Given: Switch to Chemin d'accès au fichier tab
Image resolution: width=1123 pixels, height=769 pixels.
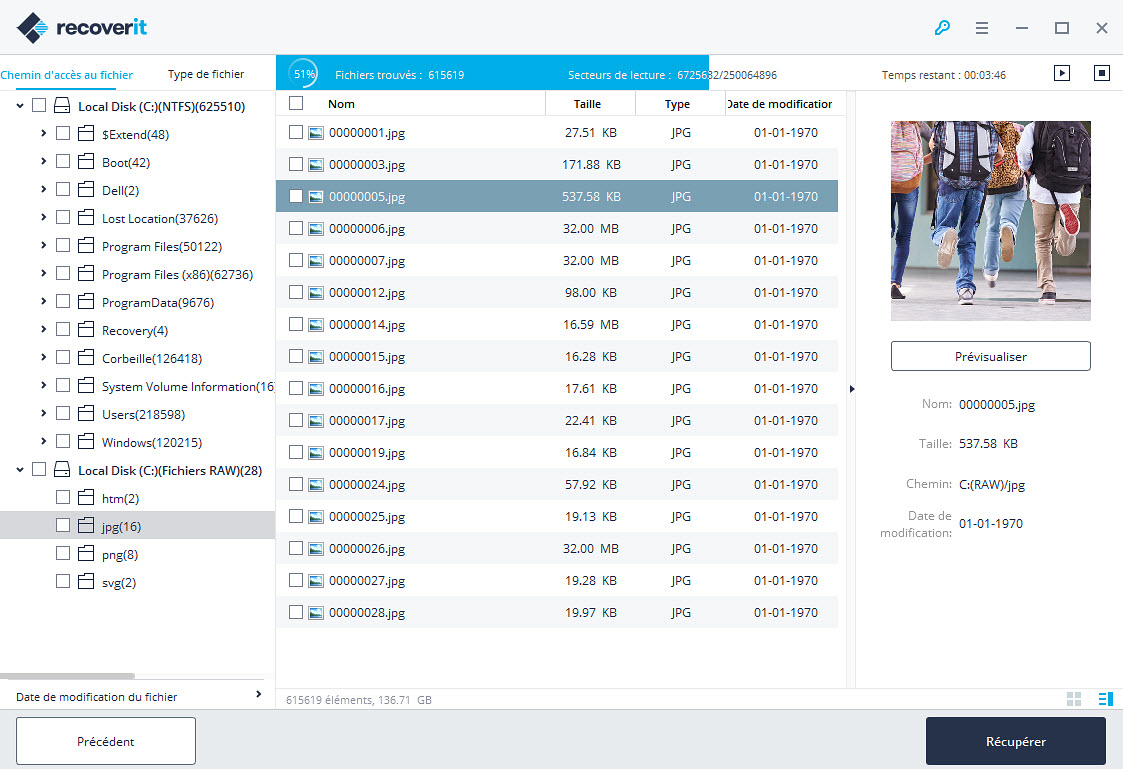Looking at the screenshot, I should 67,74.
